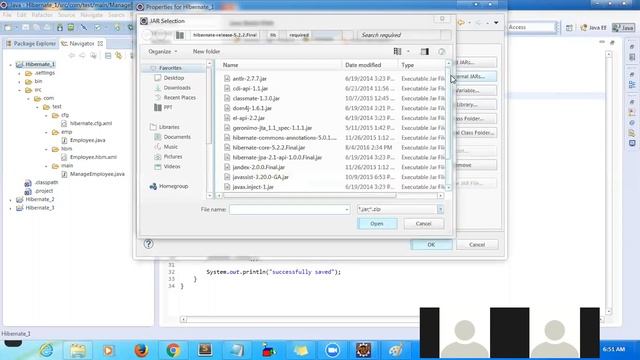640x360 pixels.
Task: Open the Chrome icon in the taskbar
Action: 173,350
